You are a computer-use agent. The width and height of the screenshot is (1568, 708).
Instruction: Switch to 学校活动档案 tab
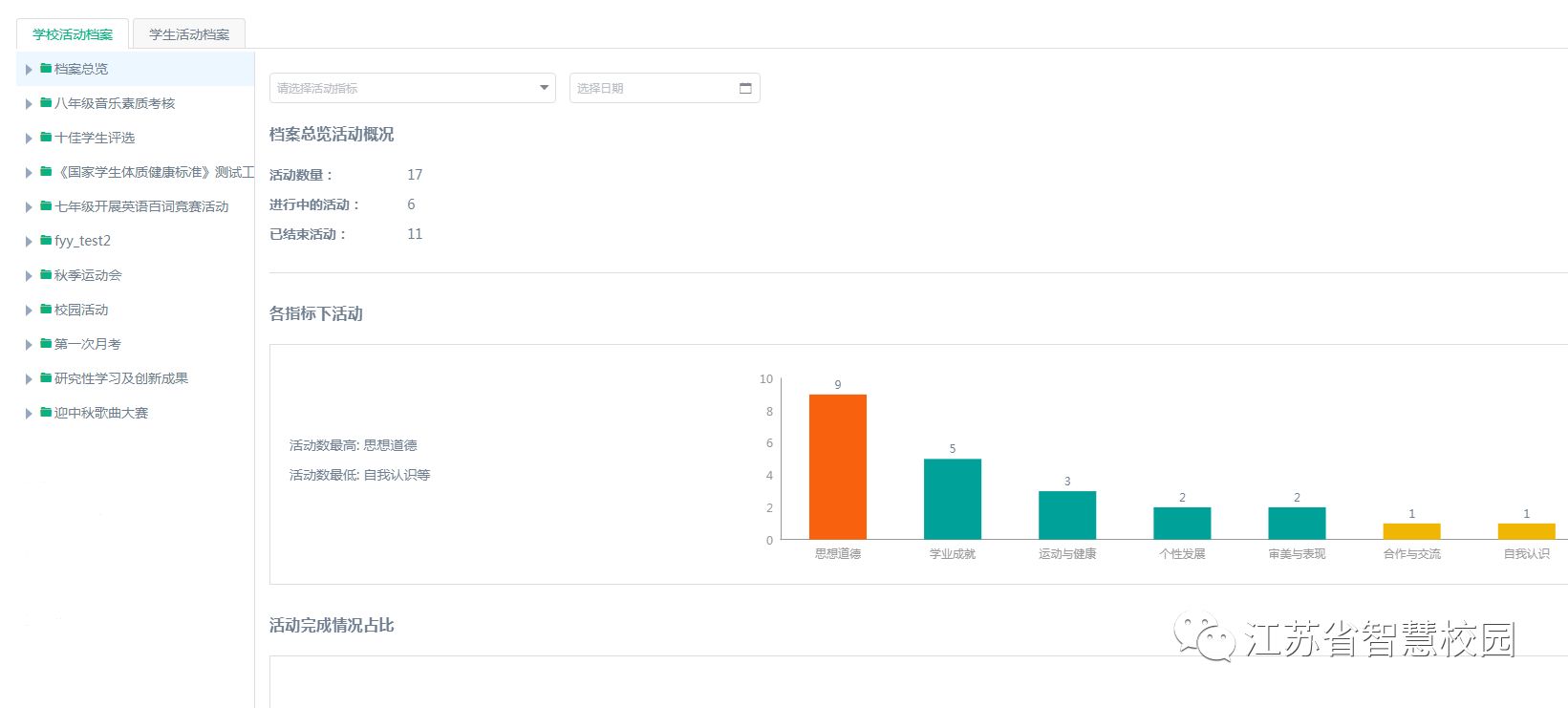coord(73,34)
